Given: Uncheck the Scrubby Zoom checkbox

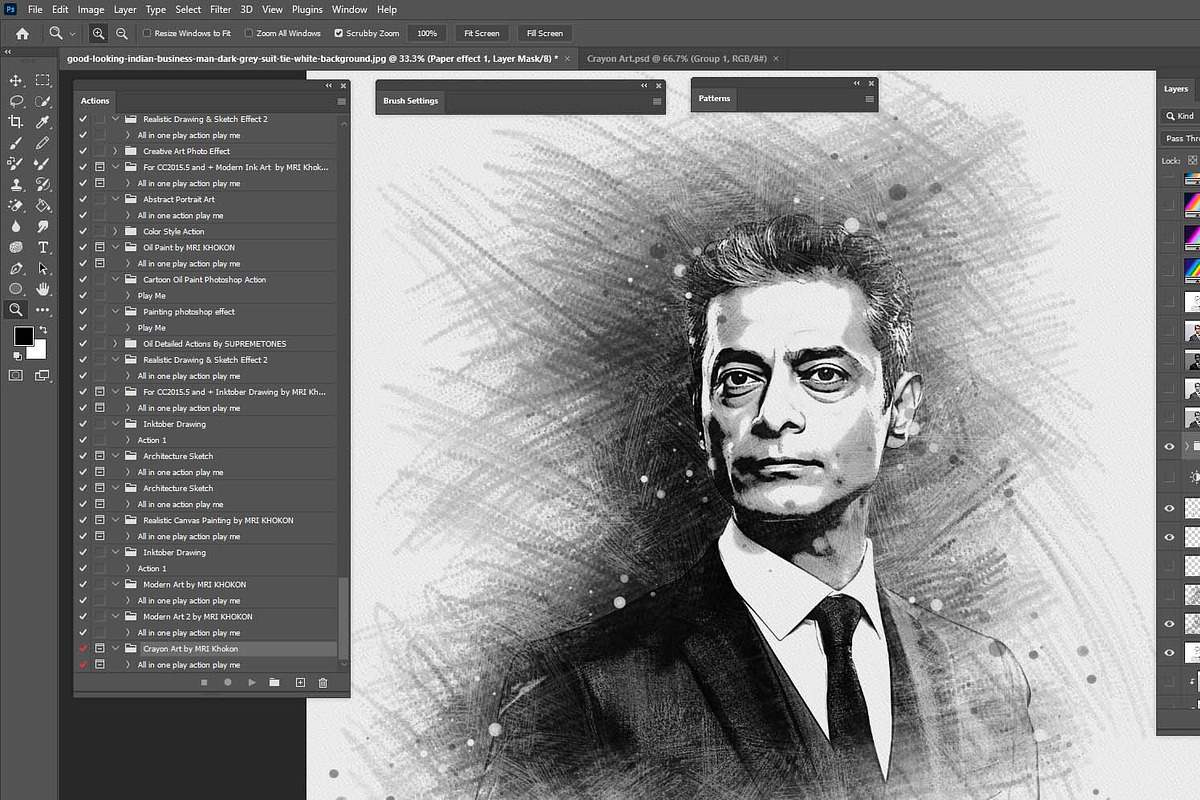Looking at the screenshot, I should click(x=338, y=33).
